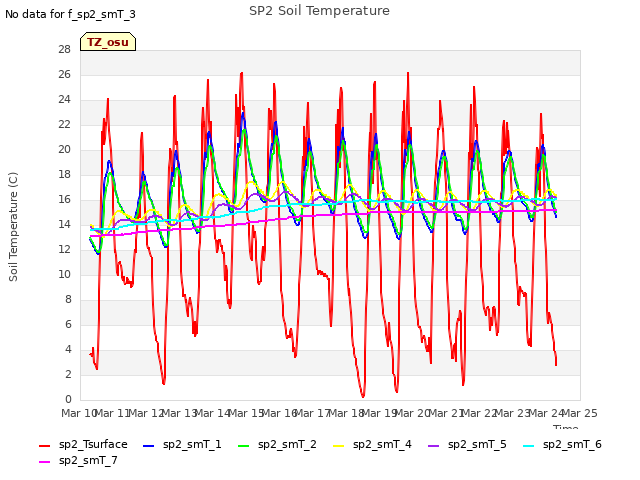Click the green sp2_smT_2 legend swatch
The image size is (640, 480).
(243, 446)
